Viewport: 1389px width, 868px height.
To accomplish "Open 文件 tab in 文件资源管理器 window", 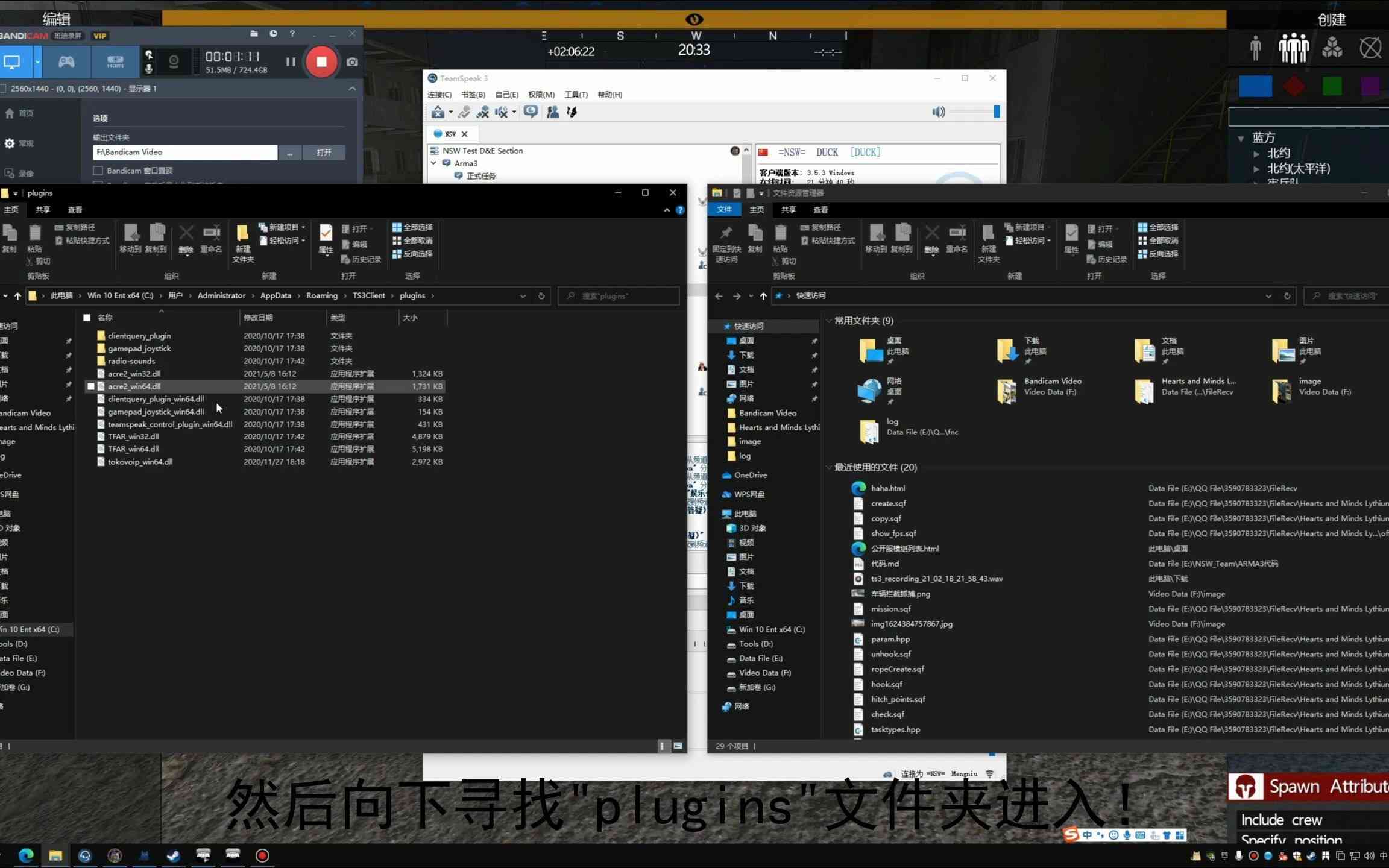I will coord(724,210).
